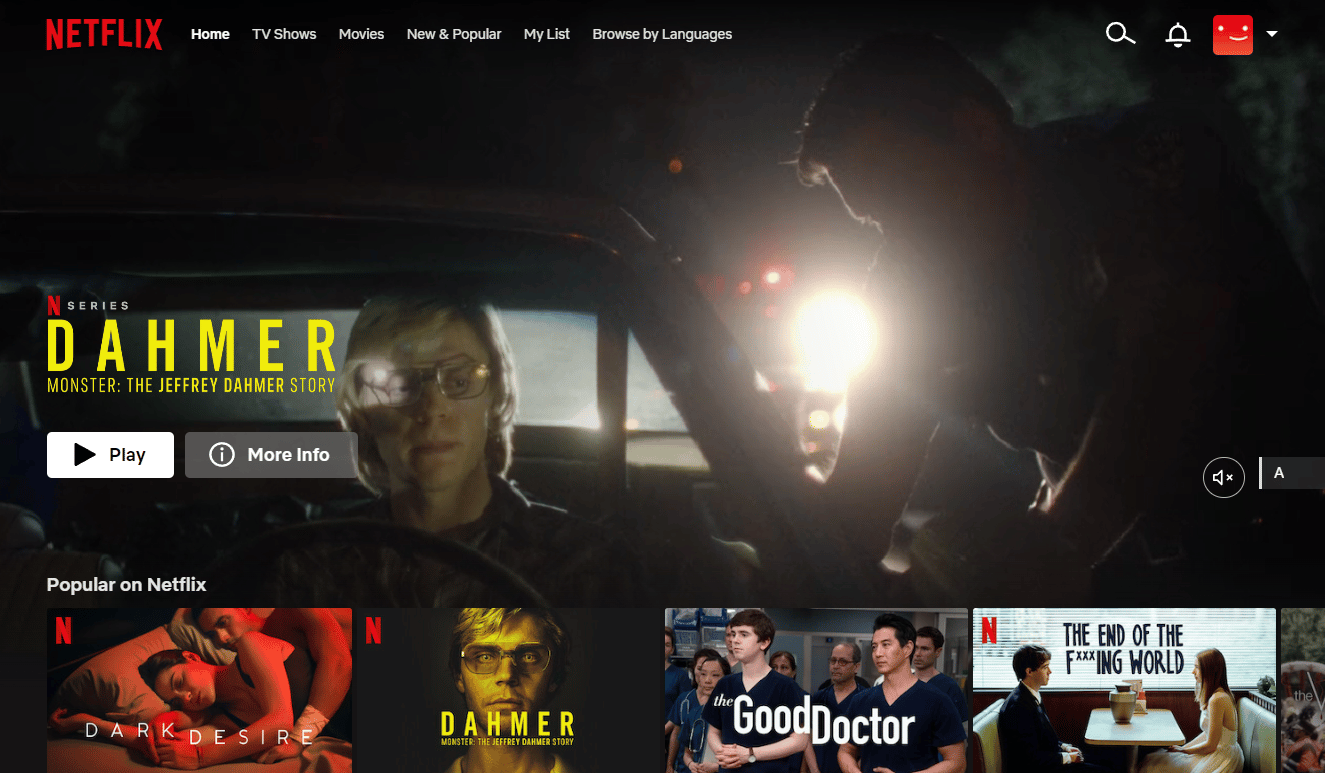Go to Home tab

click(x=210, y=34)
